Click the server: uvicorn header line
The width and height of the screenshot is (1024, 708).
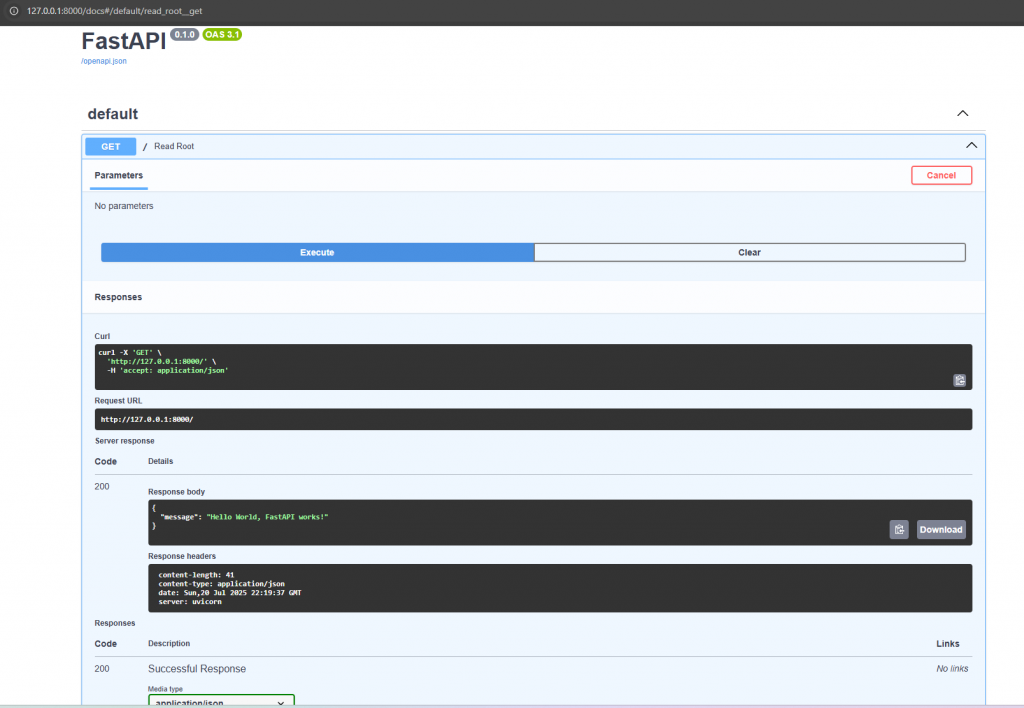[x=190, y=602]
